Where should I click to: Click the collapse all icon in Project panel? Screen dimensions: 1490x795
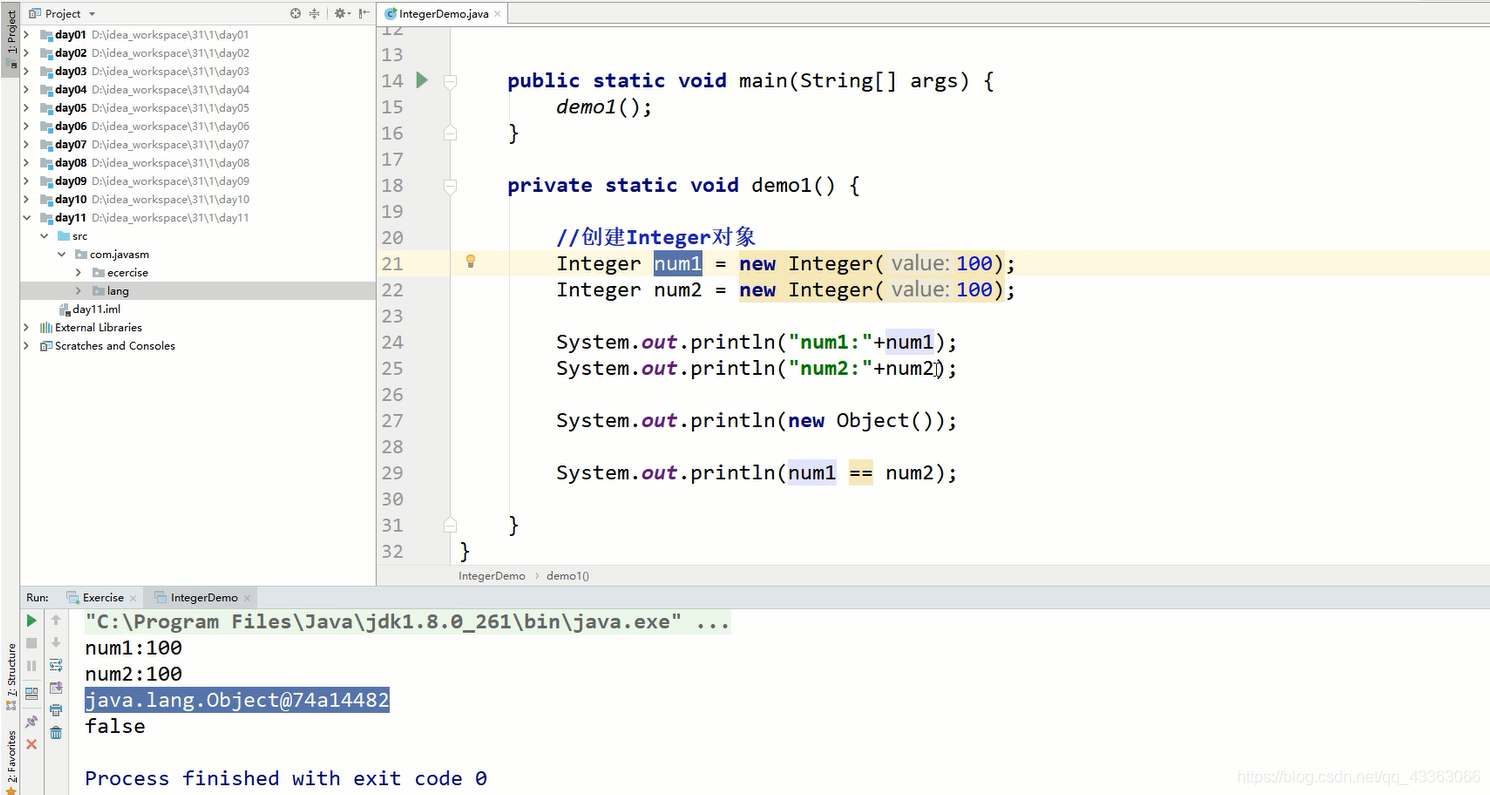click(x=314, y=14)
